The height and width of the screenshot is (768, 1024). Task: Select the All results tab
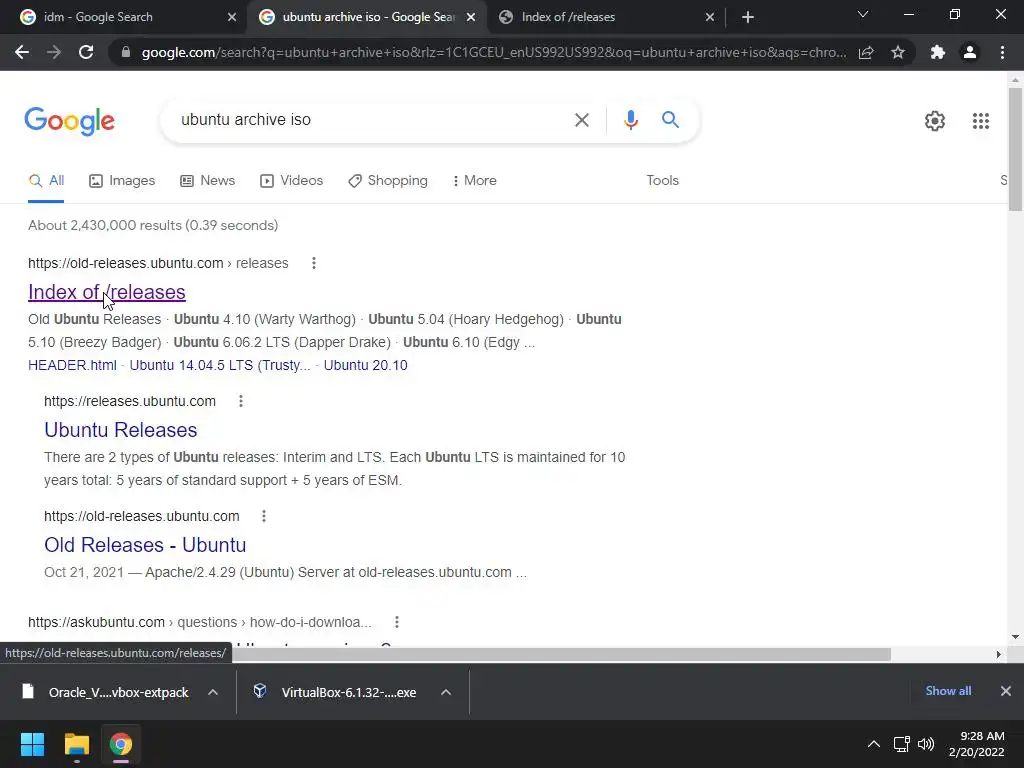tap(46, 180)
